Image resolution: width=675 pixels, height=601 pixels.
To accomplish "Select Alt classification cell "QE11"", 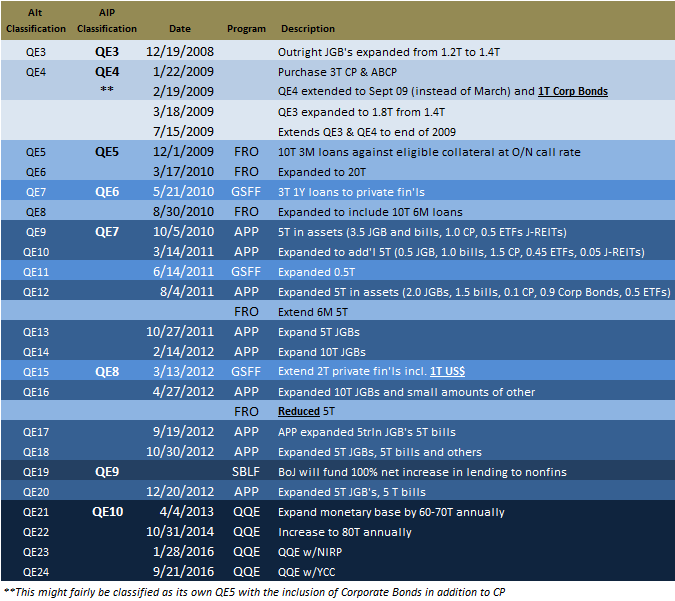I will click(x=36, y=272).
